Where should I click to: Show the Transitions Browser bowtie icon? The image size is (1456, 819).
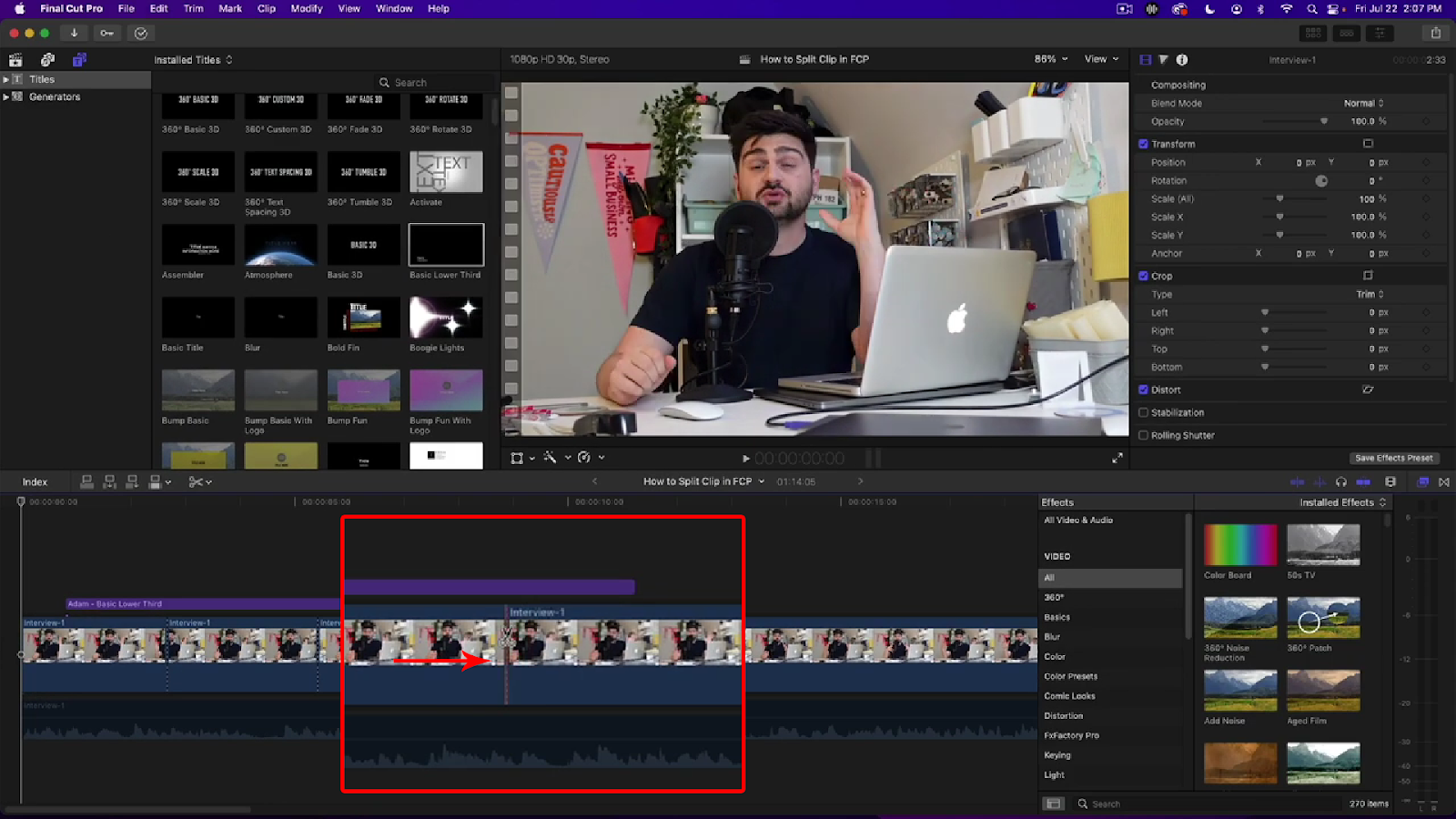coord(1444,482)
